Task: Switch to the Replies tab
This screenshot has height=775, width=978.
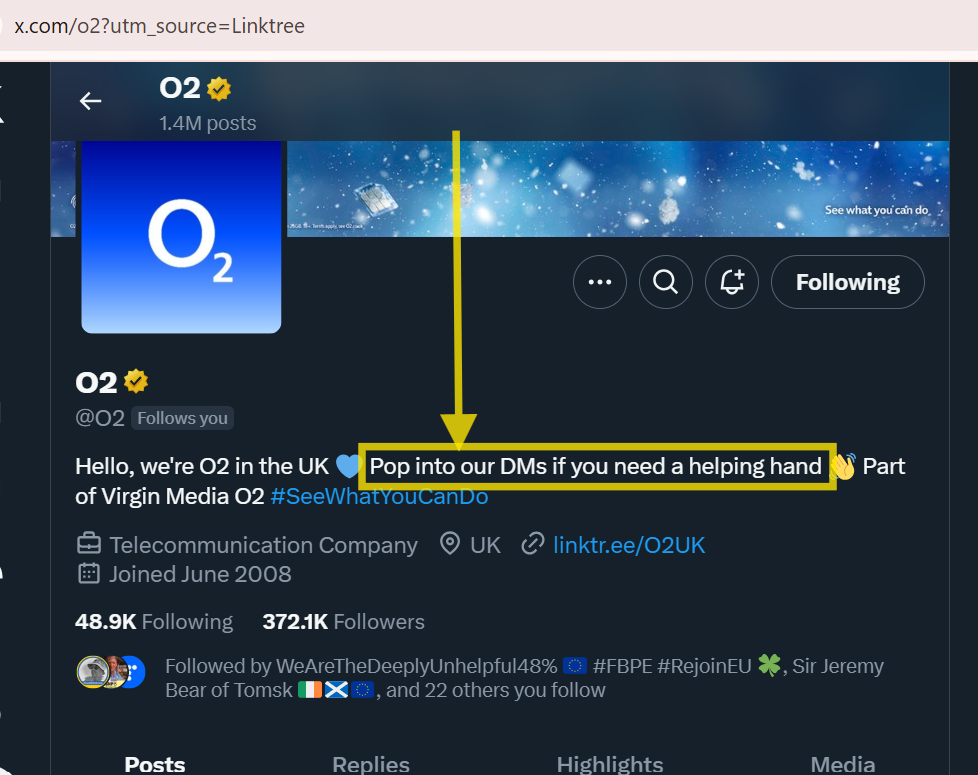Action: pyautogui.click(x=370, y=763)
